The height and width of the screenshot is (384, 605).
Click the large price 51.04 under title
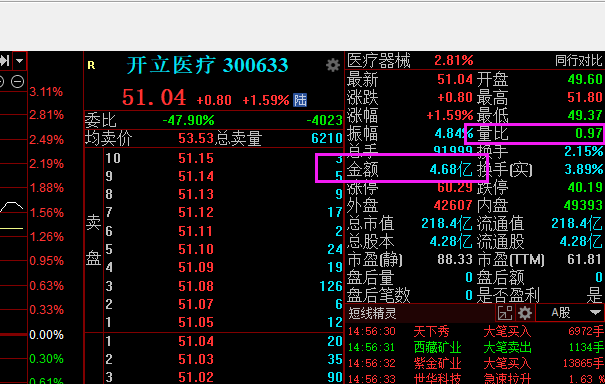154,97
